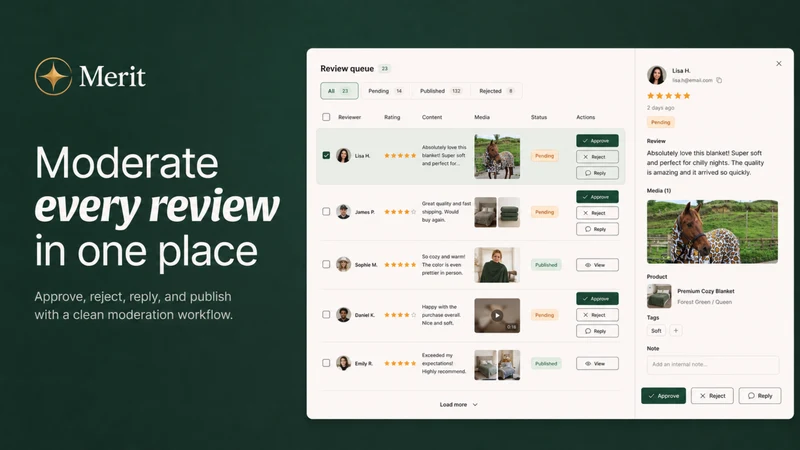Screen dimensions: 800x450
Task: Open James P.'s bed photo thumbnail
Action: coord(485,212)
